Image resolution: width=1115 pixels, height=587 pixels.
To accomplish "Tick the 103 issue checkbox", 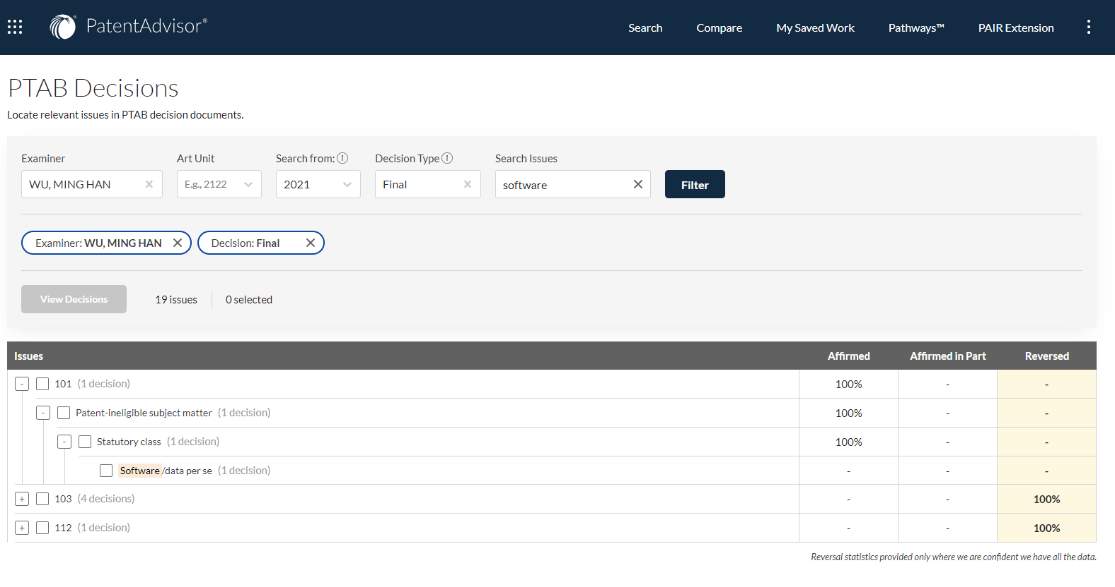I will [43, 499].
